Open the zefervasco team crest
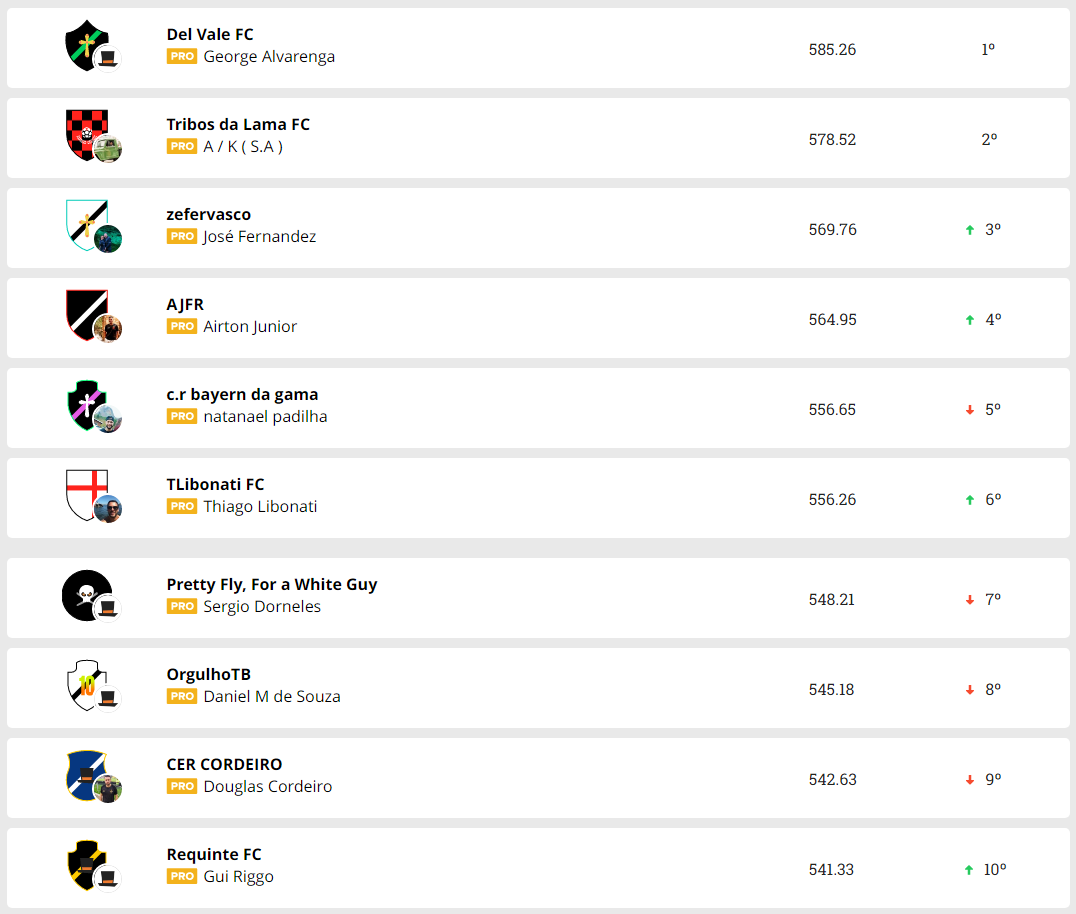1076x914 pixels. click(x=83, y=223)
